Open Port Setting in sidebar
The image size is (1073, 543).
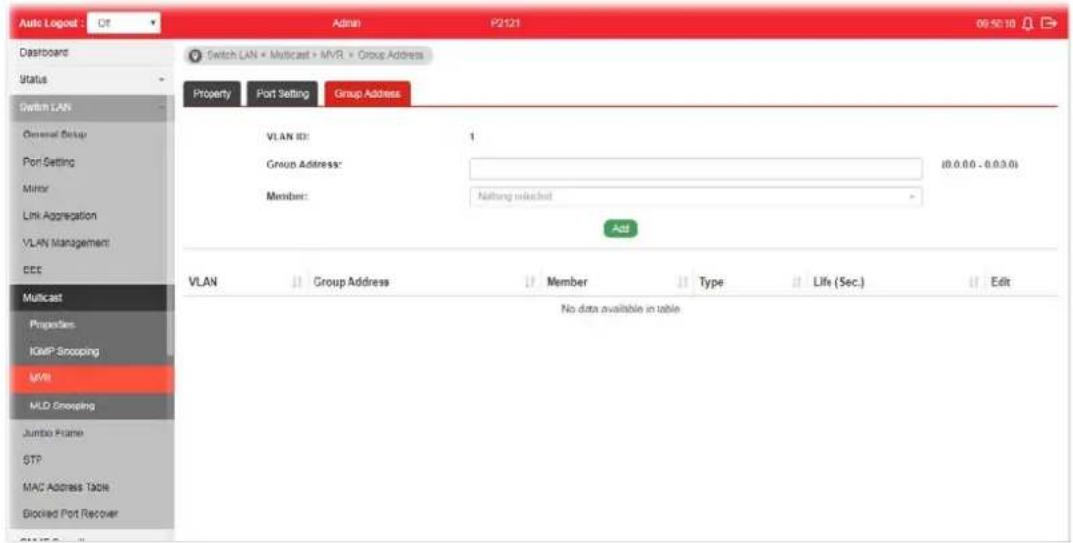(89, 162)
